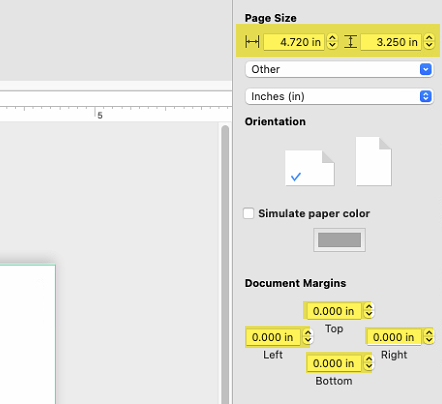Select the portrait orientation page icon
The height and width of the screenshot is (404, 442).
point(373,161)
